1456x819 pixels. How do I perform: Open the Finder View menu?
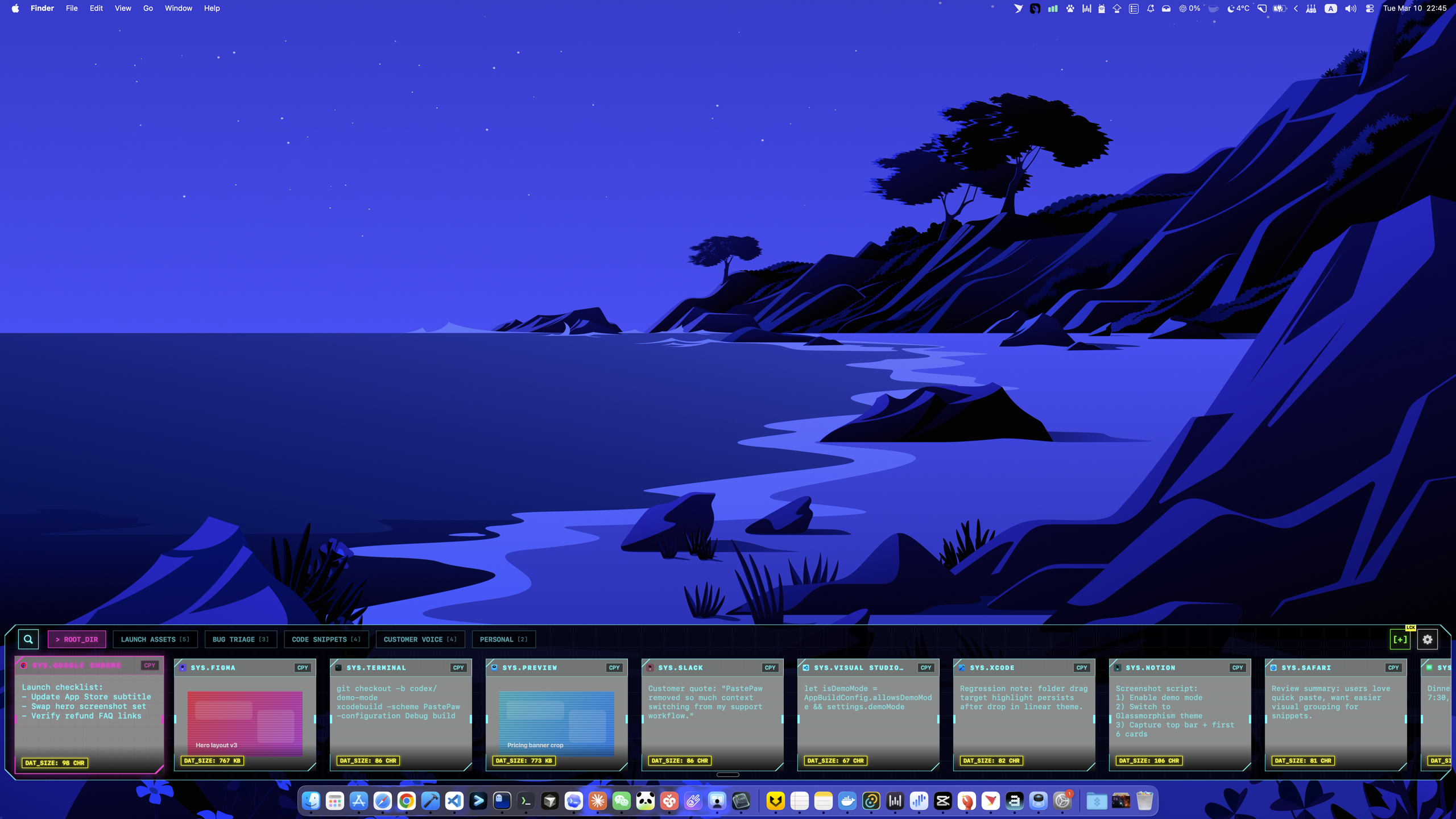click(122, 9)
